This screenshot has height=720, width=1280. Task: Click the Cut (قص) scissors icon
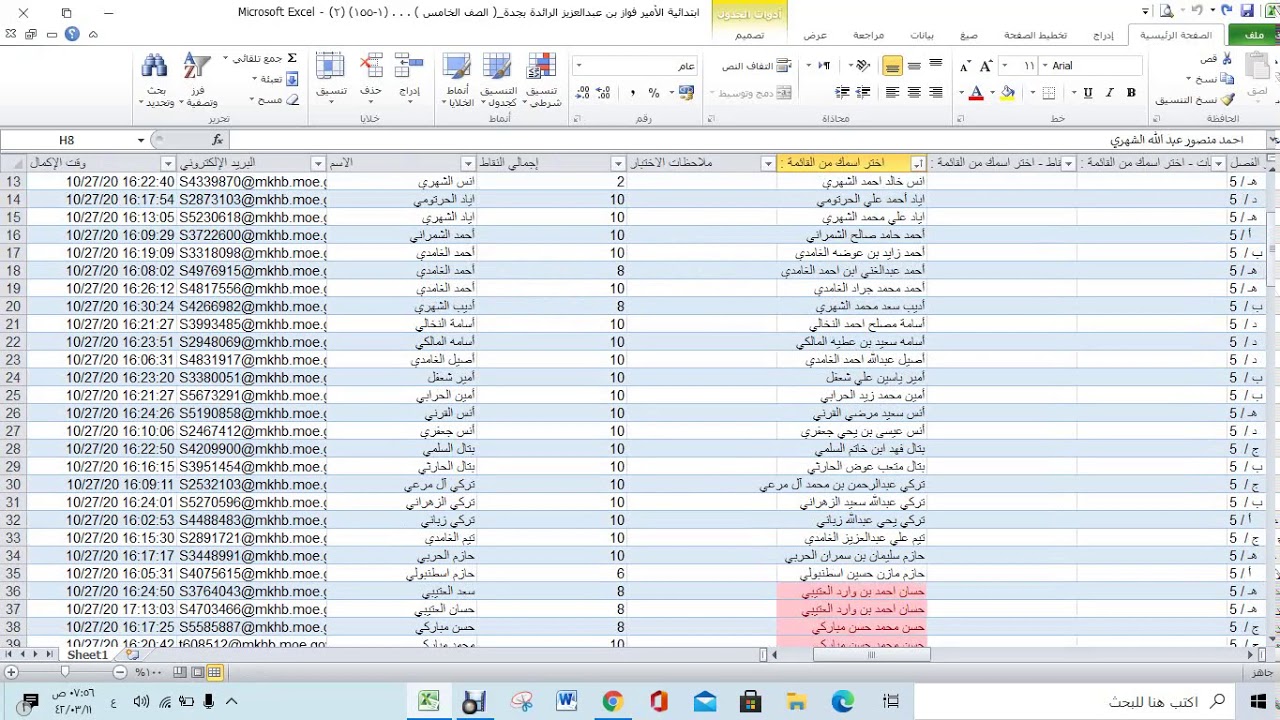click(x=1228, y=59)
